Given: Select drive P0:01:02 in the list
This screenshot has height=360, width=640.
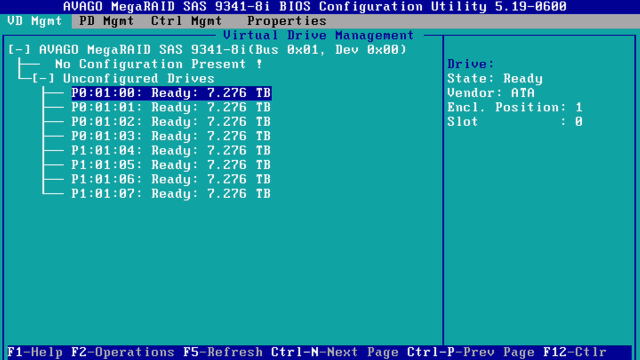Looking at the screenshot, I should click(171, 122).
